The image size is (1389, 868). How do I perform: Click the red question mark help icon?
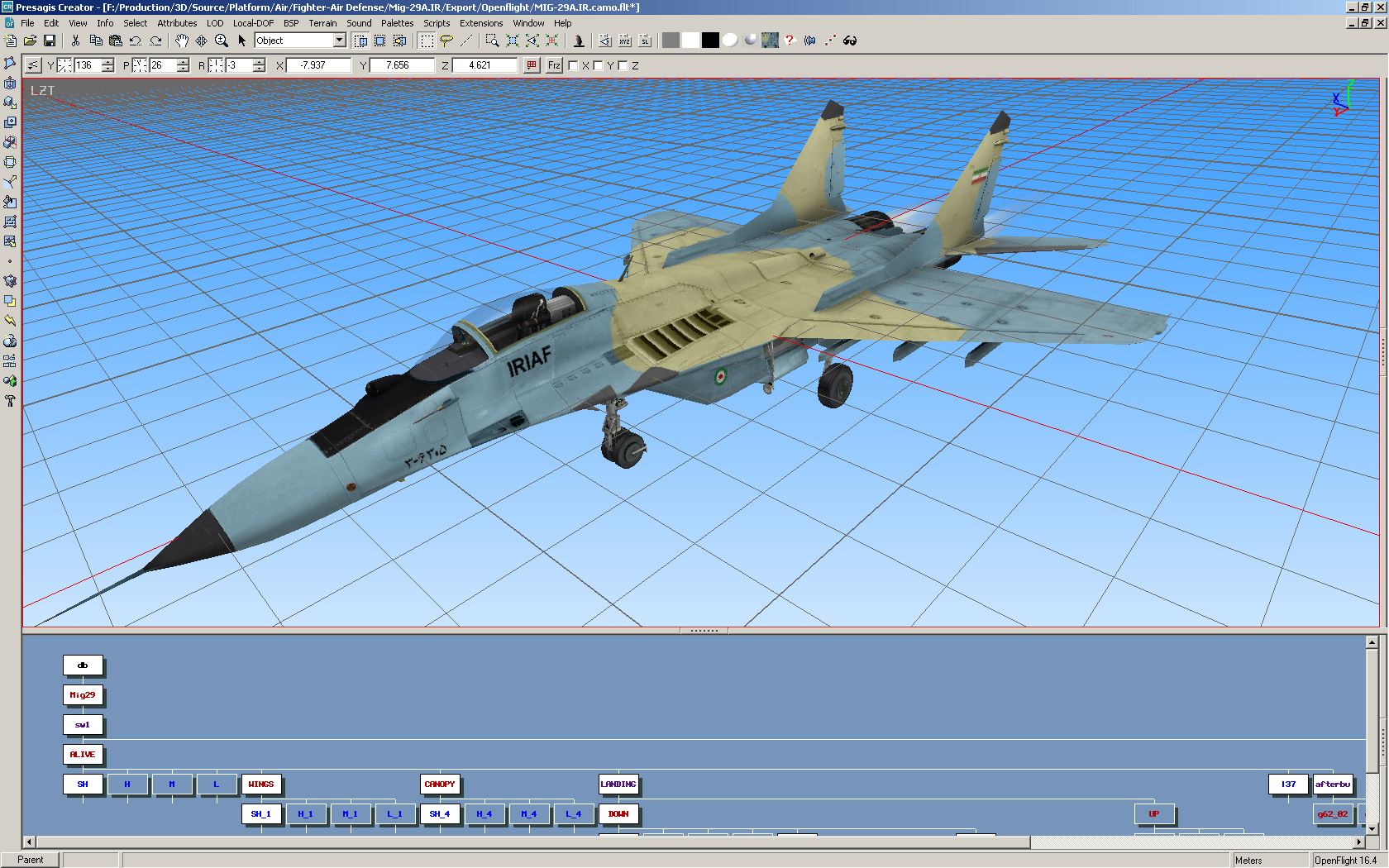point(790,41)
